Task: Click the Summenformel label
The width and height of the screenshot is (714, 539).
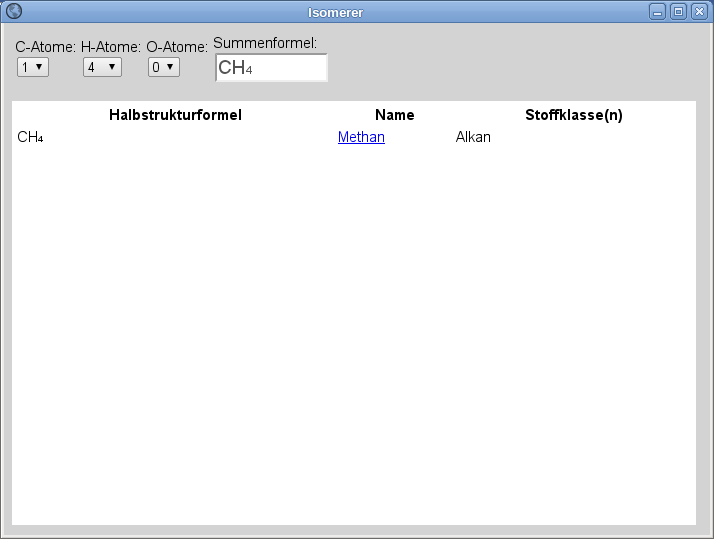Action: tap(265, 43)
